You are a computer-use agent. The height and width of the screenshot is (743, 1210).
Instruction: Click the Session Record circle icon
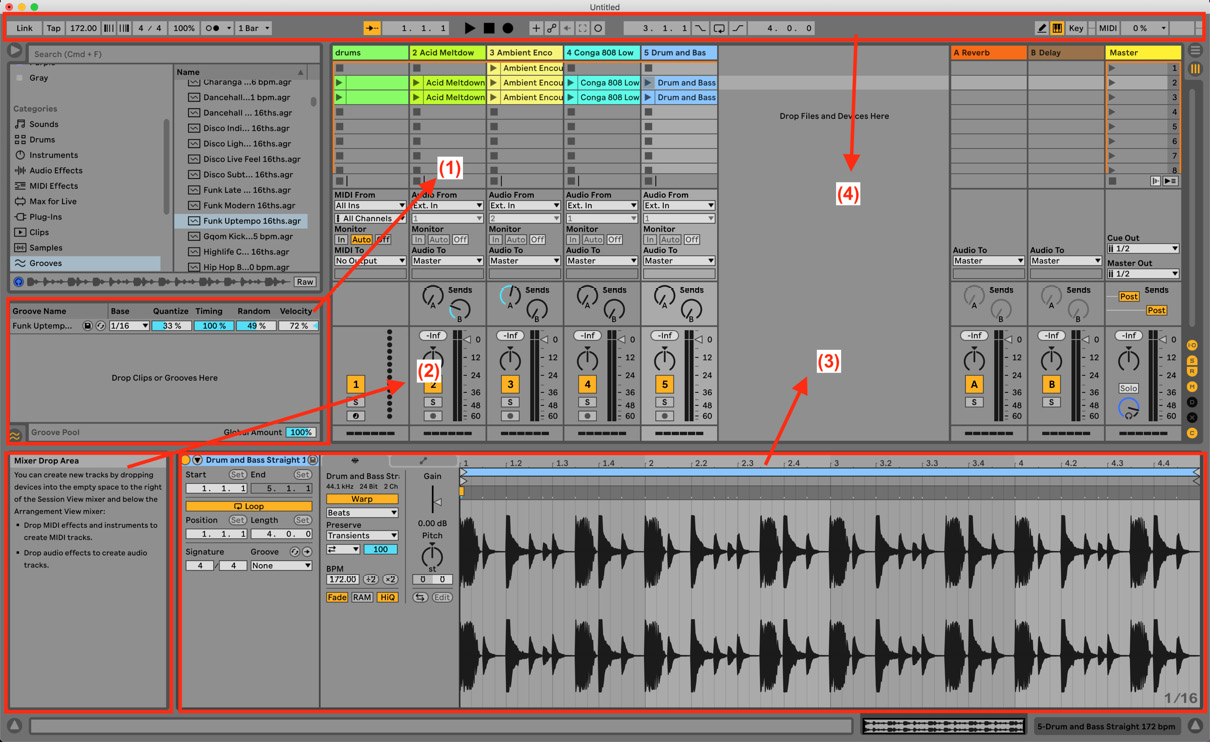598,28
